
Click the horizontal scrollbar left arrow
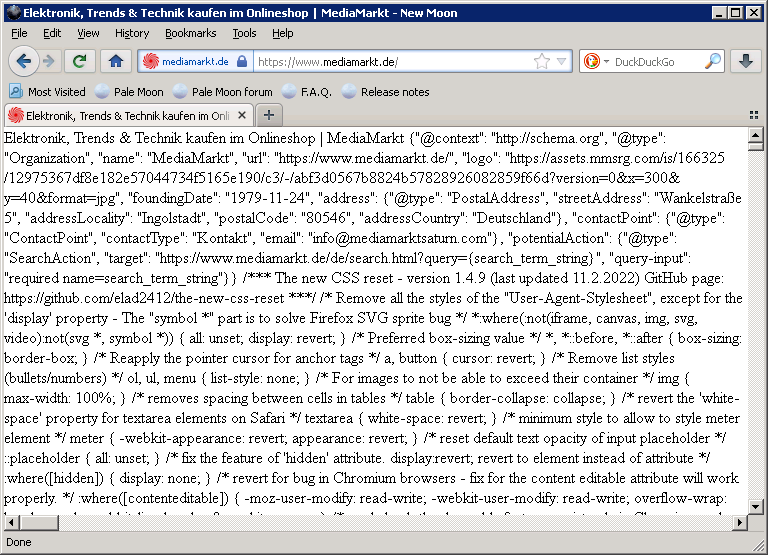[x=11, y=523]
